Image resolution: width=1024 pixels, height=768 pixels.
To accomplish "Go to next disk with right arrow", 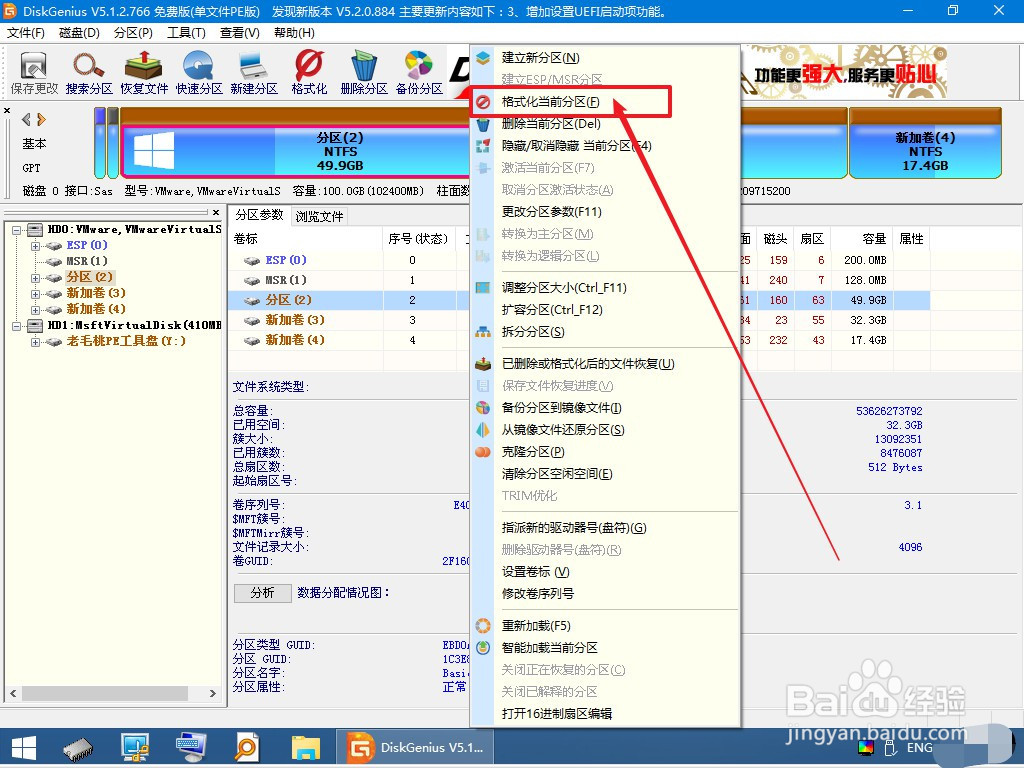I will 42,120.
